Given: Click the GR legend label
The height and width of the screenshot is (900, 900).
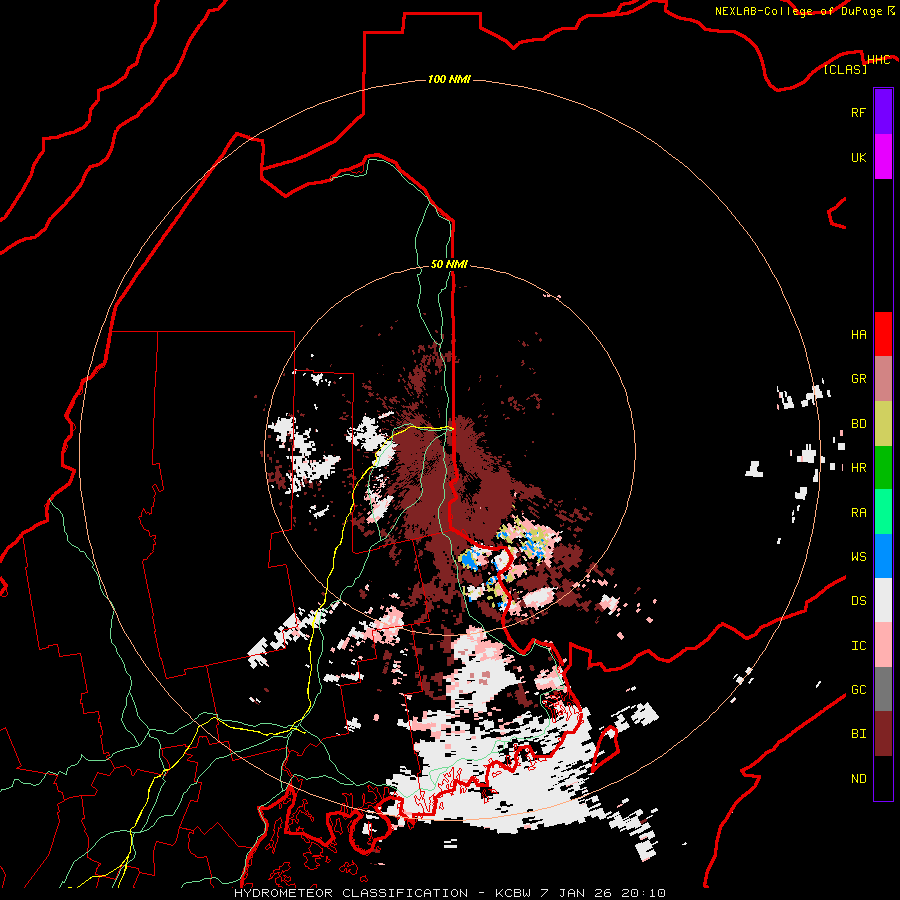Looking at the screenshot, I should (859, 379).
